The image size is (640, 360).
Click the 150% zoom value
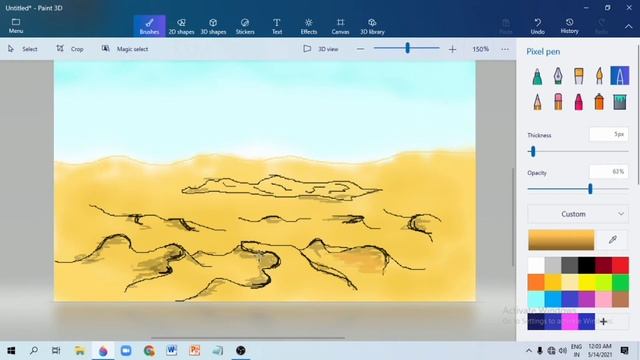coord(480,49)
